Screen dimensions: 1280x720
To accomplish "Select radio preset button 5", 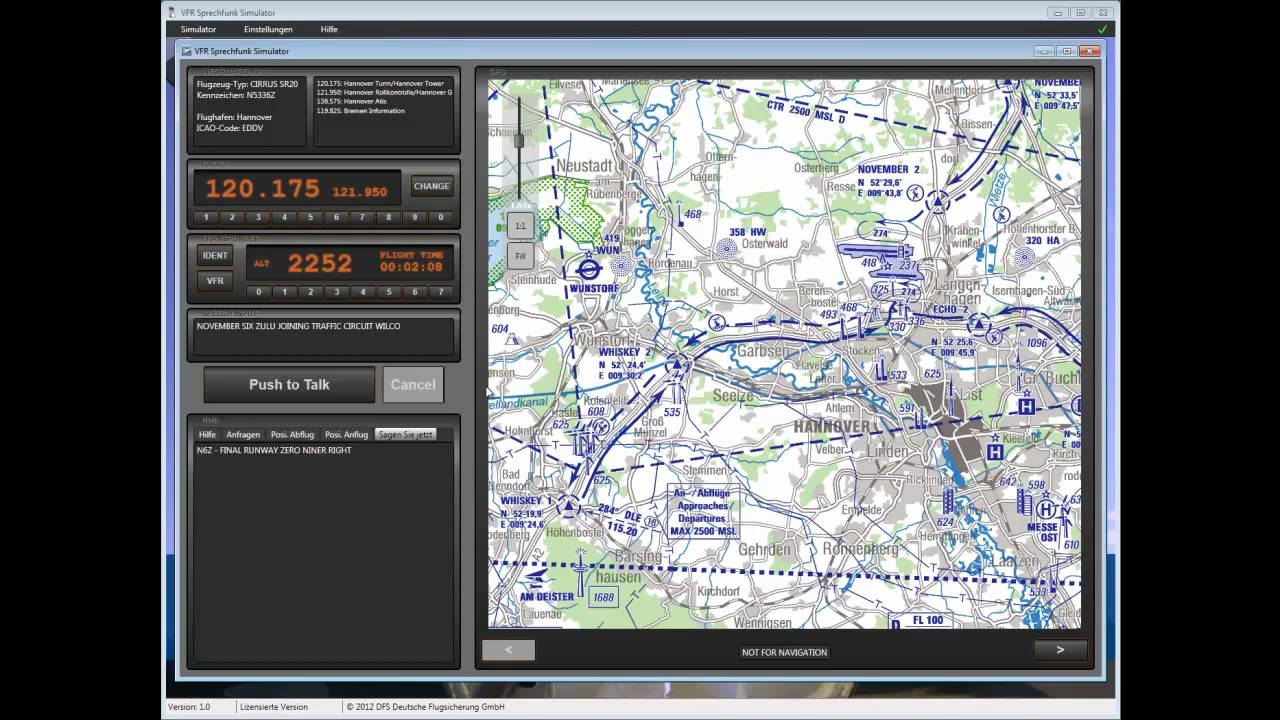I will (310, 217).
